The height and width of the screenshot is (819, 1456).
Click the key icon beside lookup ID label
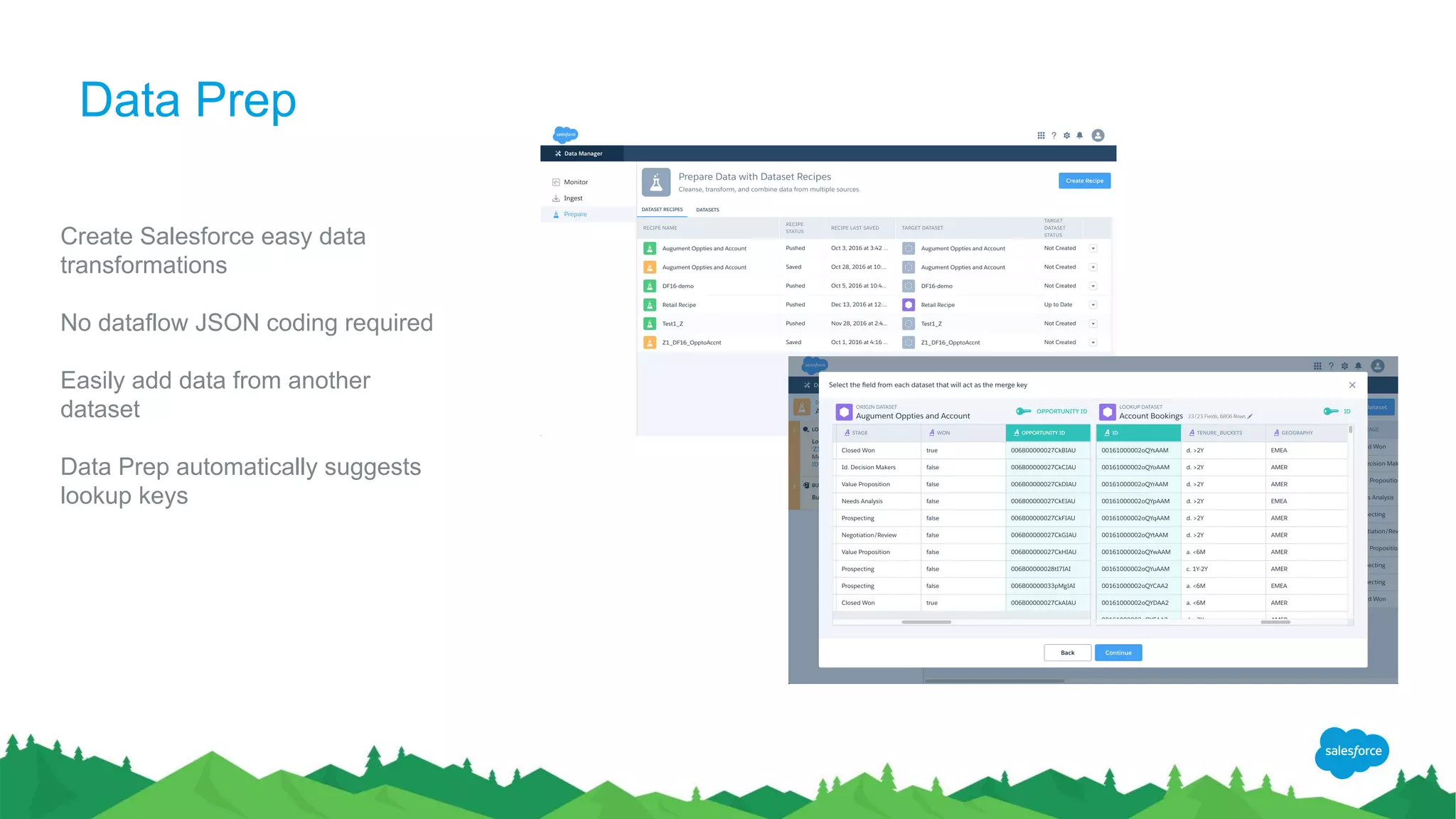click(x=1331, y=411)
